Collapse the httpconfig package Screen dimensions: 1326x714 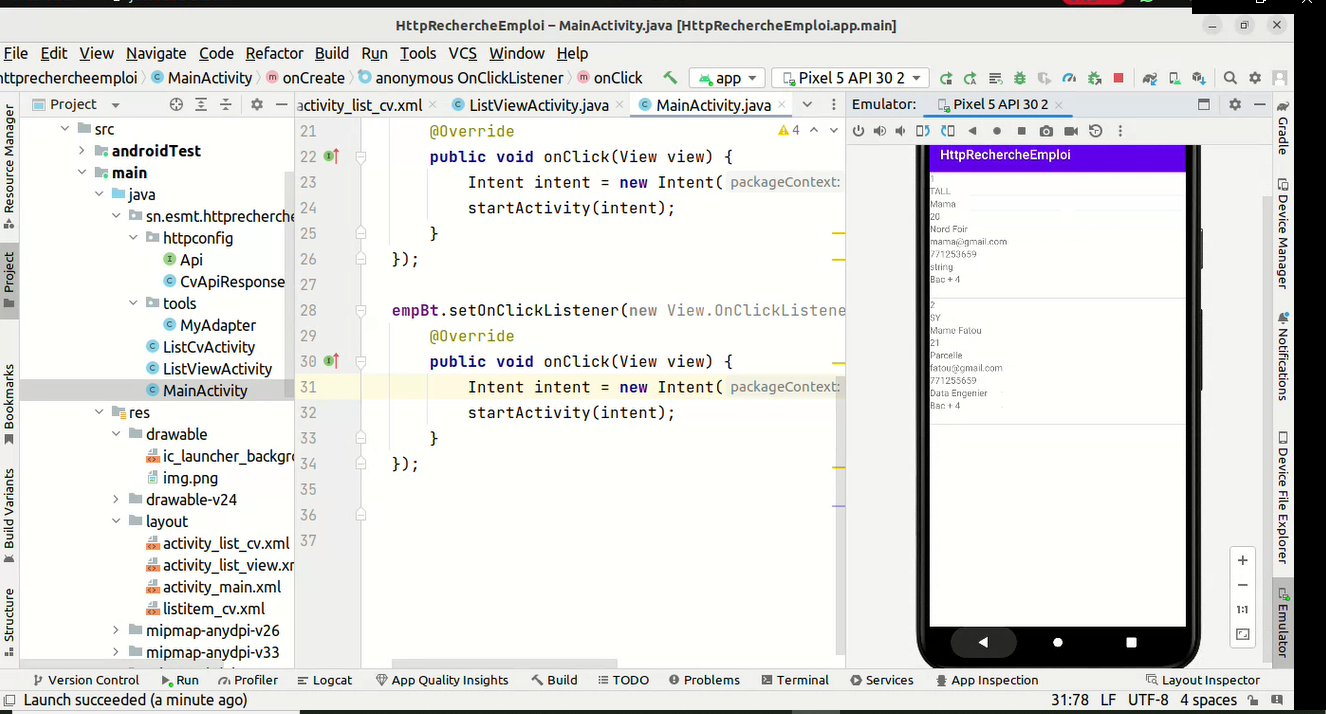(x=134, y=238)
